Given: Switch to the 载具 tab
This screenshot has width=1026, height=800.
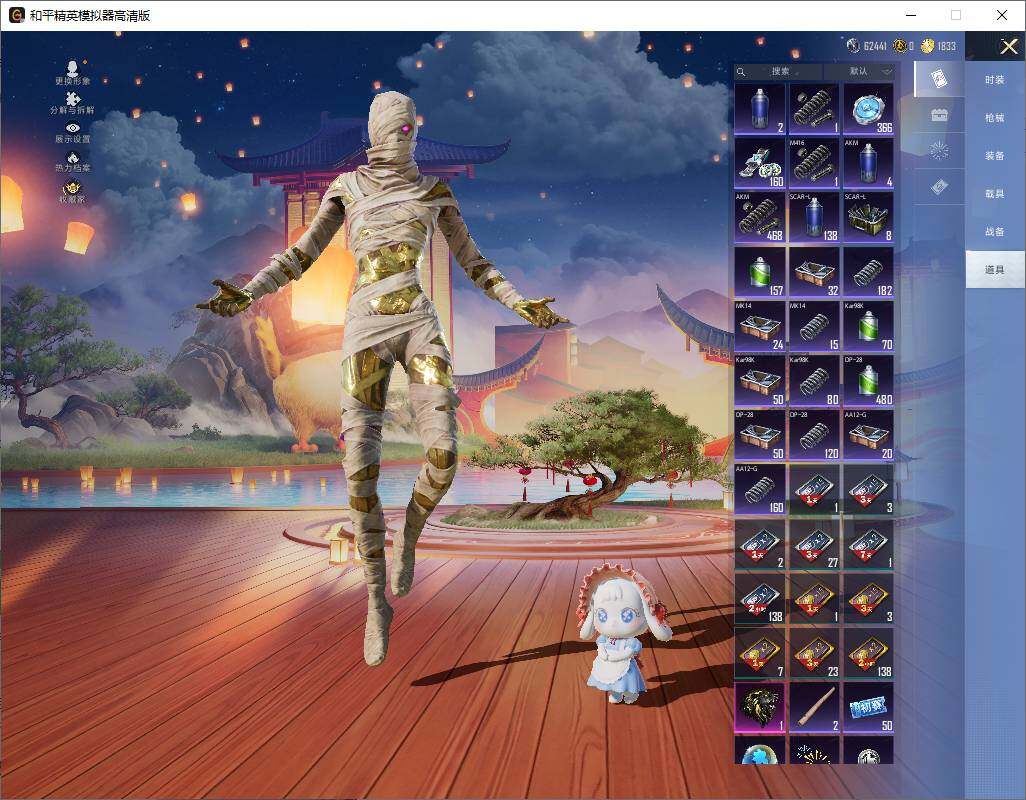Looking at the screenshot, I should click(995, 194).
